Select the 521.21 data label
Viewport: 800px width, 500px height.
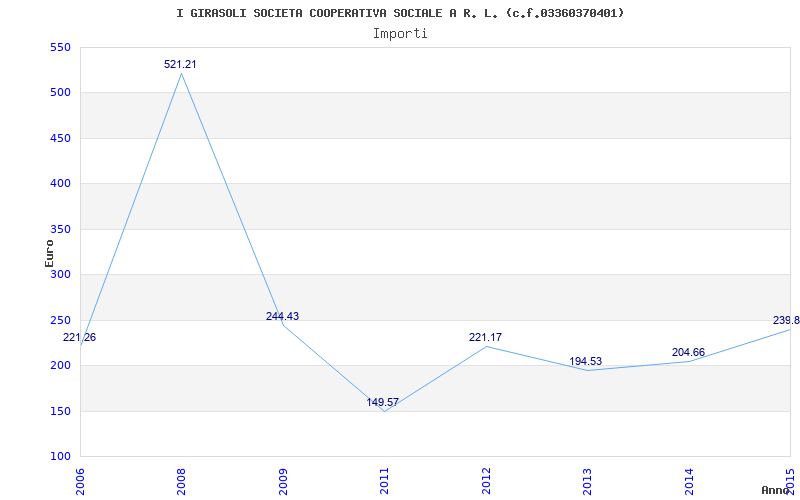pos(180,64)
